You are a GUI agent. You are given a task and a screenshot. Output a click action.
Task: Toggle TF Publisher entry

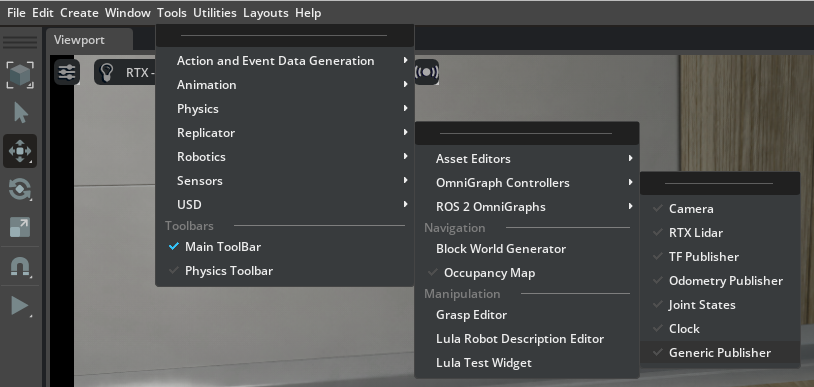coord(720,257)
